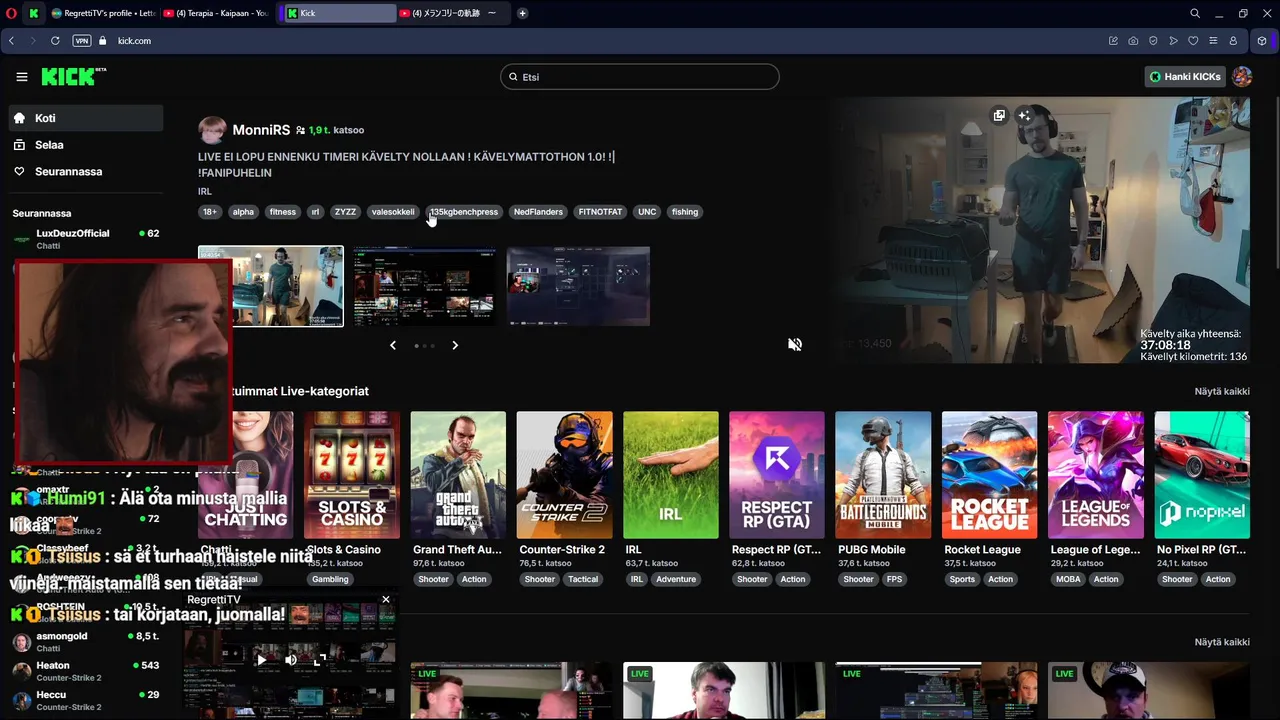Viewport: 1280px width, 720px height.
Task: Select the third featured stream thumbnail
Action: (578, 286)
